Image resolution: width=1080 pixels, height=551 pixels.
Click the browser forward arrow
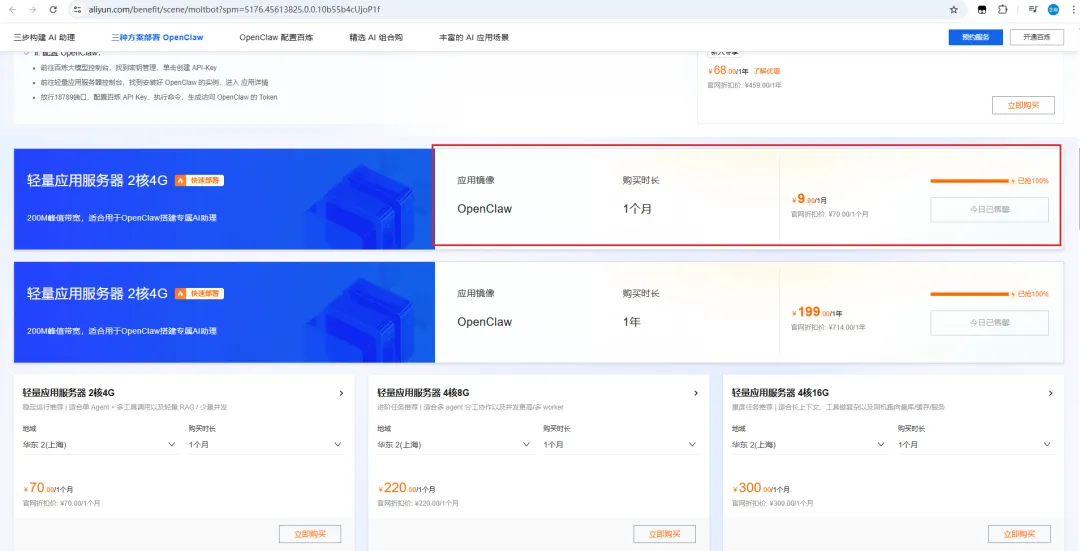click(x=32, y=10)
